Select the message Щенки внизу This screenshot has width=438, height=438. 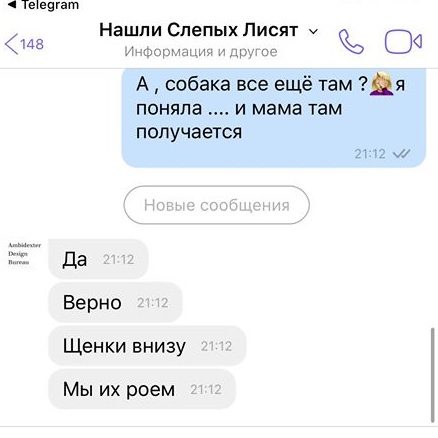[x=147, y=346]
